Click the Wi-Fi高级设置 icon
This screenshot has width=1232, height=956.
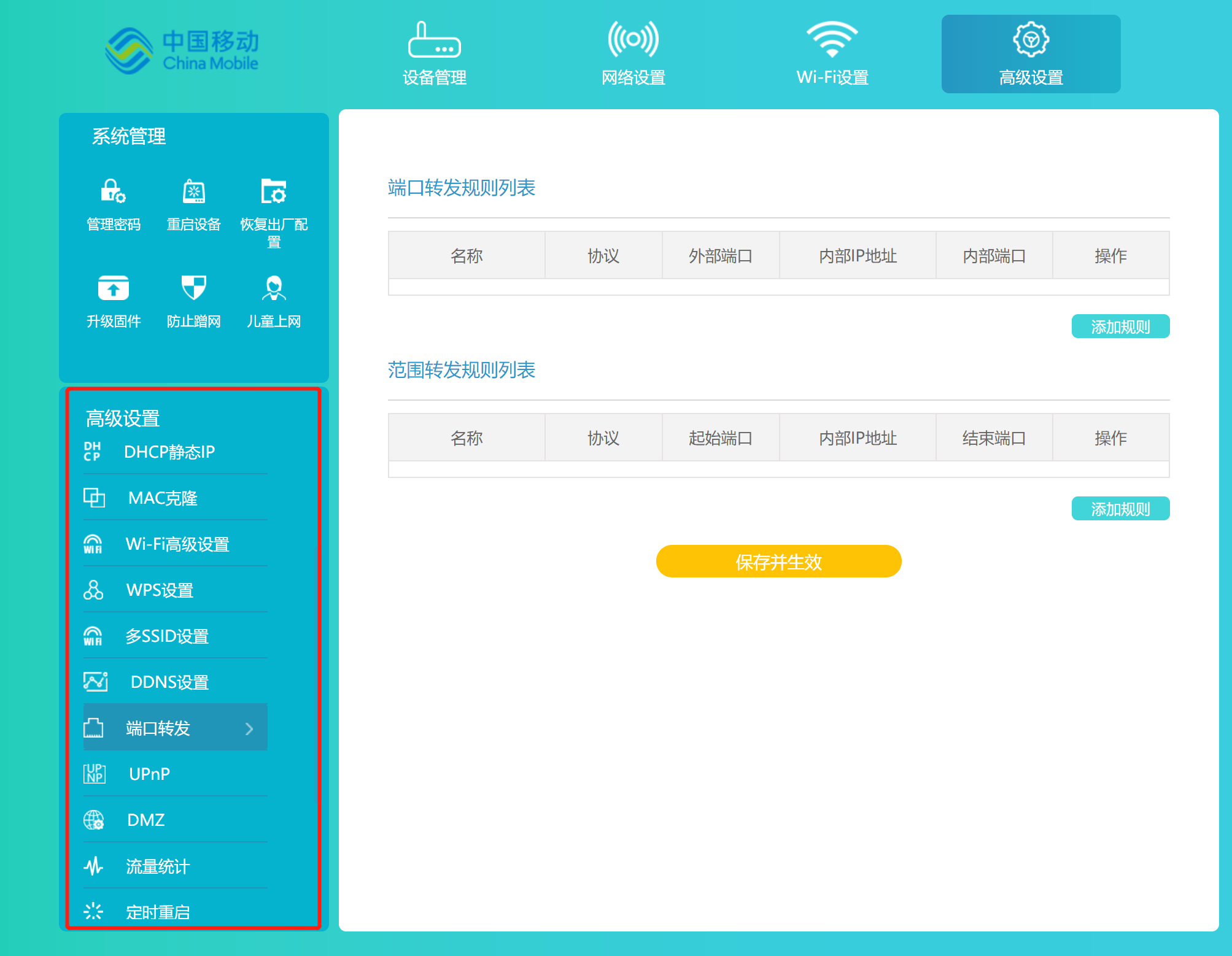click(93, 544)
